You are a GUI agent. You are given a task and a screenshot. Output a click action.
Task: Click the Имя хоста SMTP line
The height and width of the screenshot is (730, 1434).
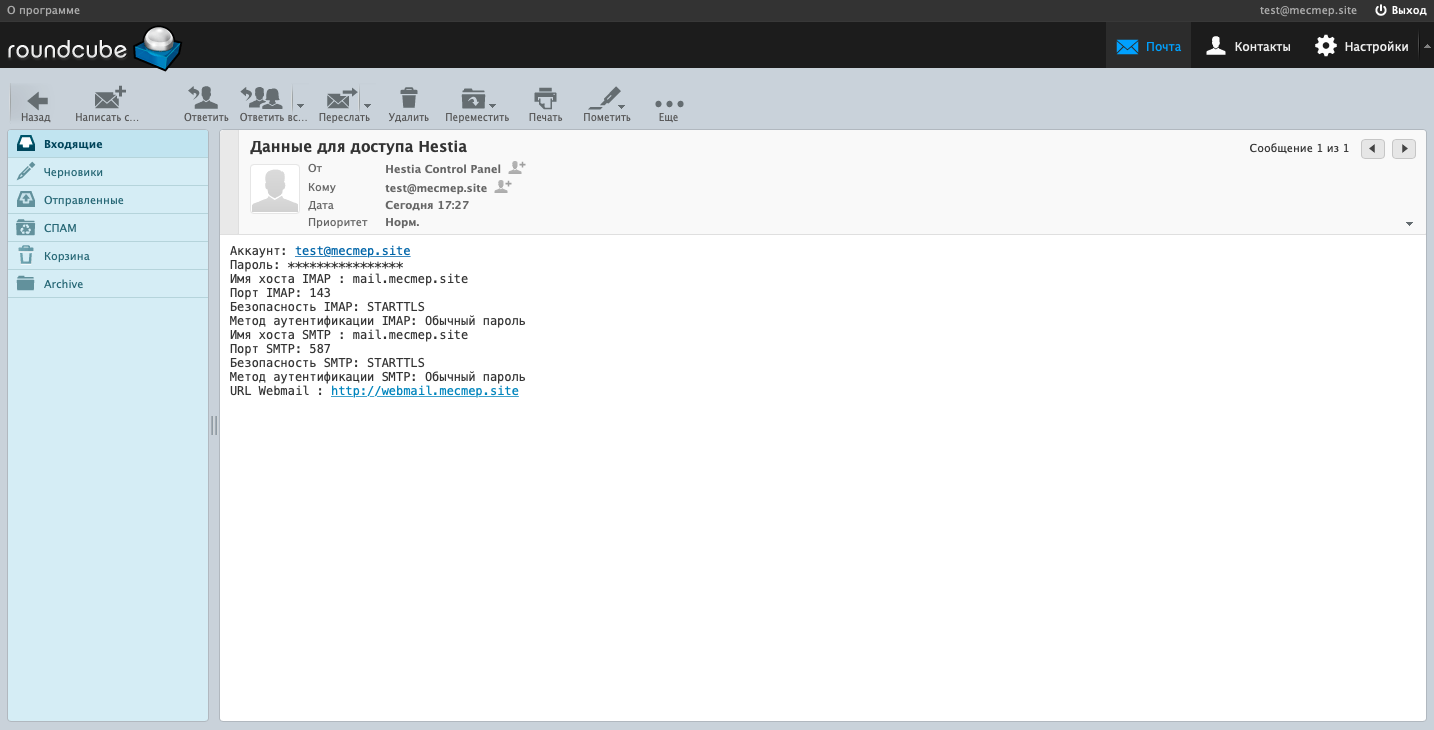[349, 335]
